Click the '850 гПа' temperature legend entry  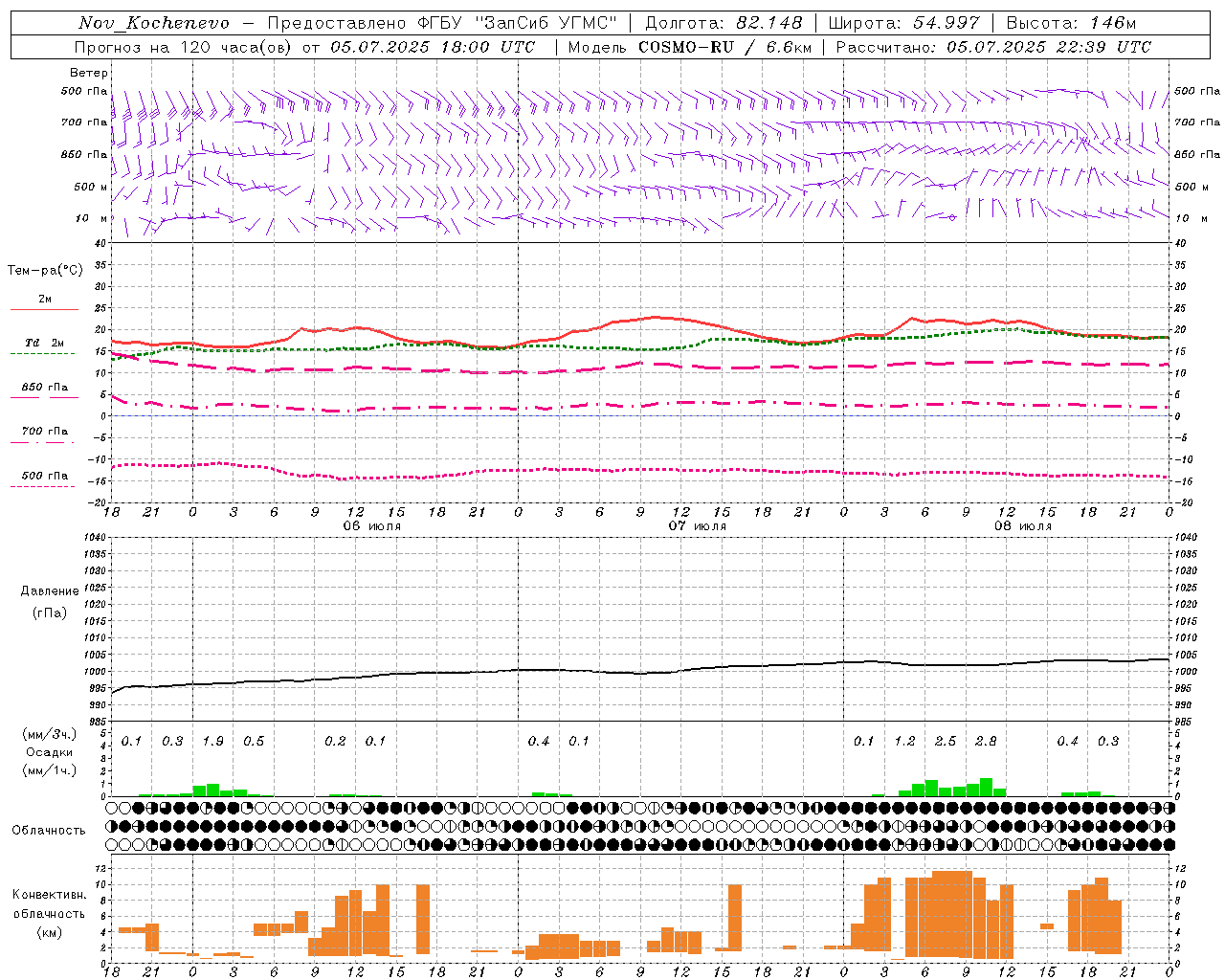point(44,388)
